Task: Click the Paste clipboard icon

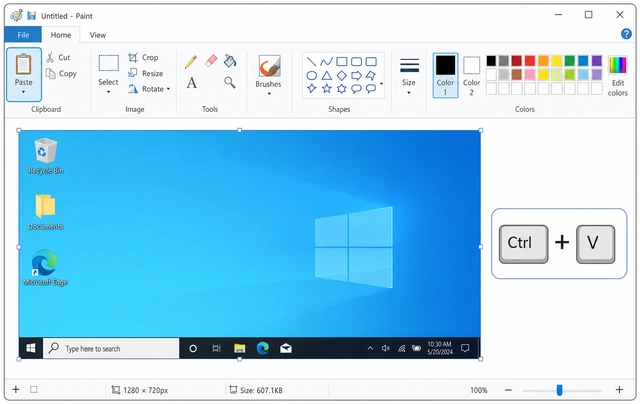Action: 23,64
